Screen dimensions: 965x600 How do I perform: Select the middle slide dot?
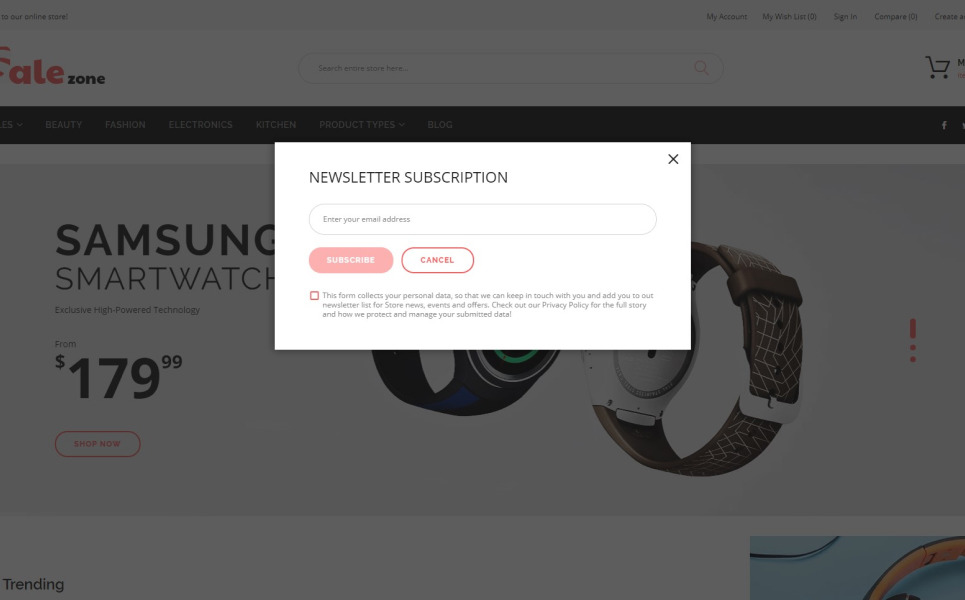(913, 348)
